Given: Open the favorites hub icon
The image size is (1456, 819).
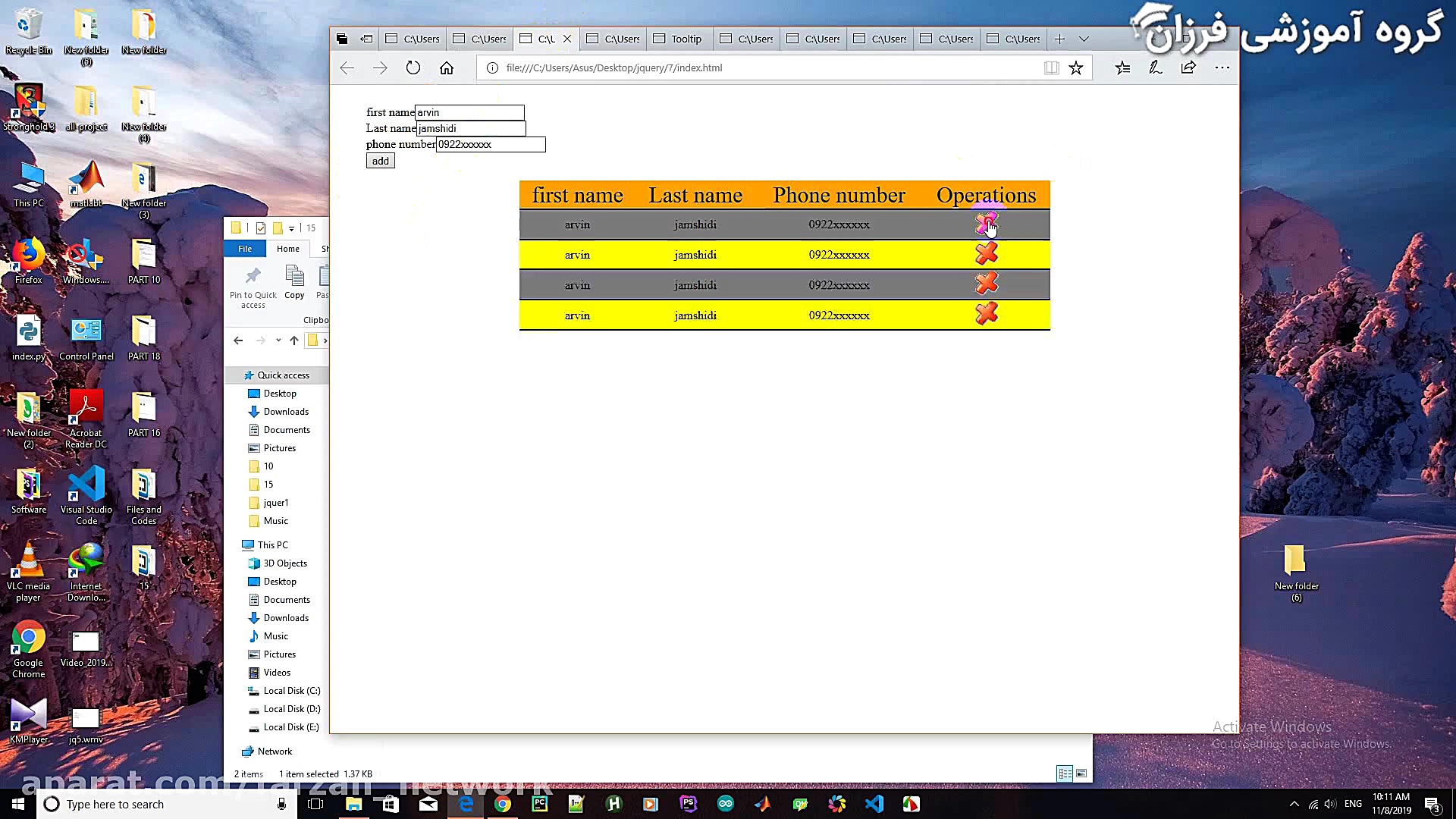Looking at the screenshot, I should pyautogui.click(x=1122, y=67).
